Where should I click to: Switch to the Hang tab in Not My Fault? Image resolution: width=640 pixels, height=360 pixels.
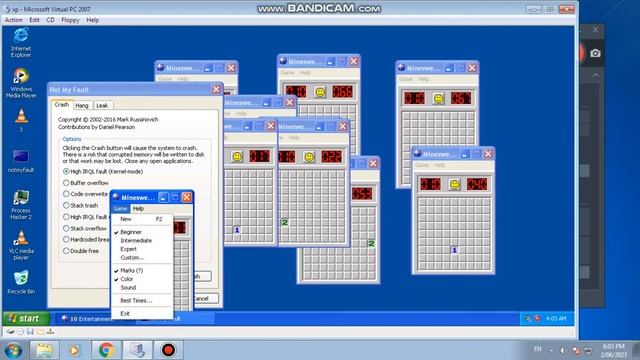coord(82,105)
